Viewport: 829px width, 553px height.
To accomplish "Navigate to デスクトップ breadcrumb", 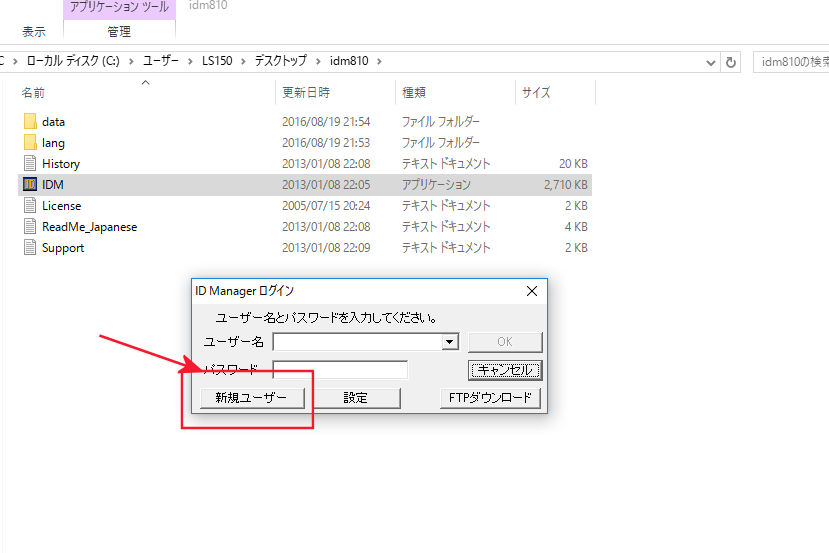I will point(281,61).
